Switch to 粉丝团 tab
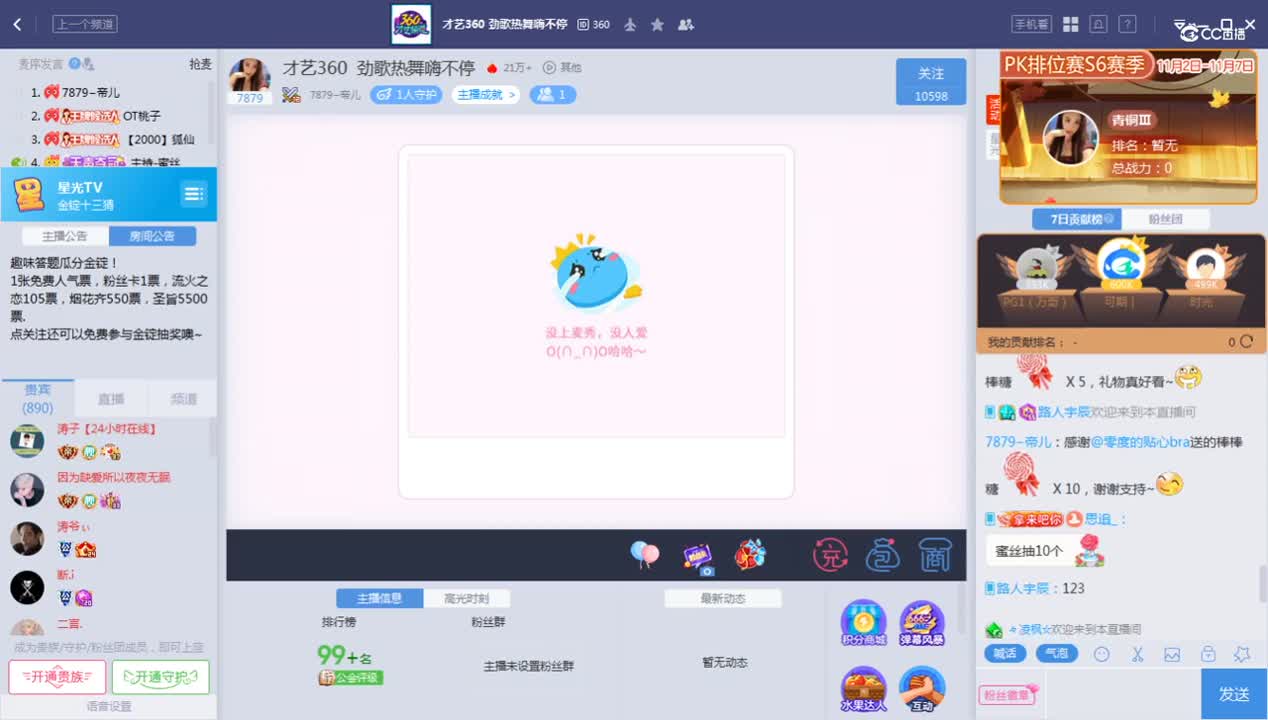This screenshot has height=720, width=1268. tap(1165, 219)
